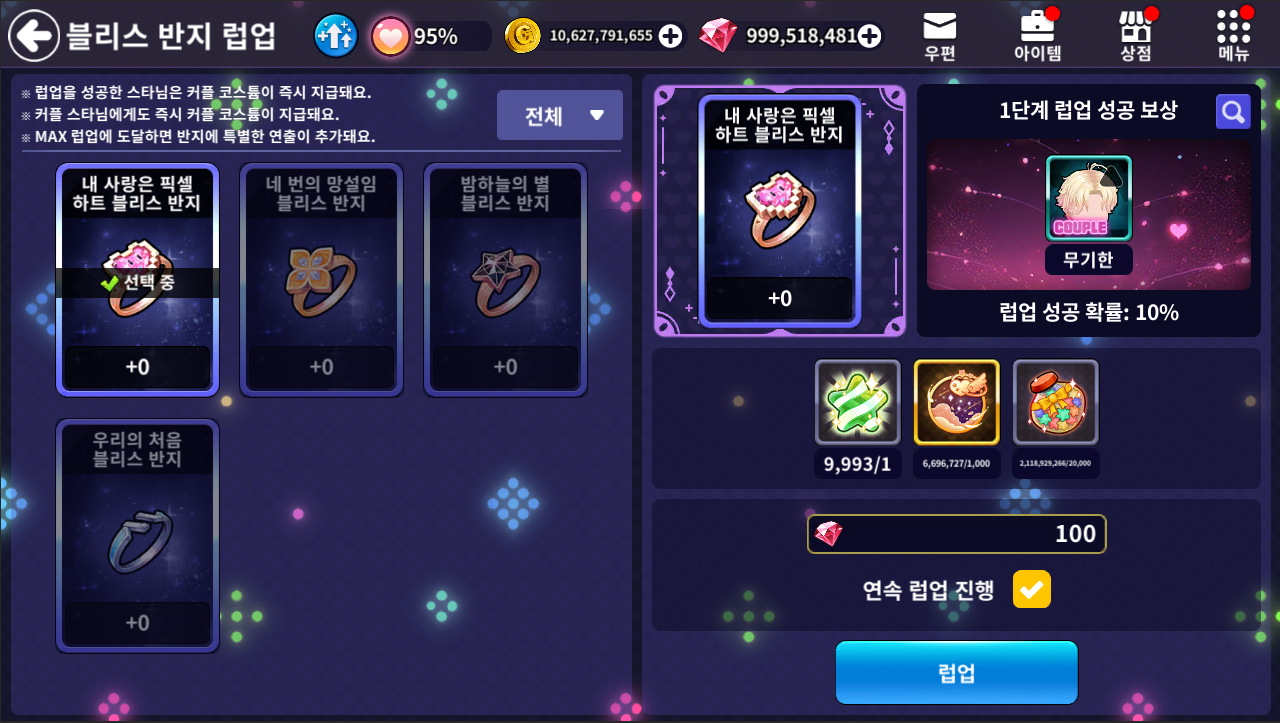
Task: Expand the 전체 filter dropdown
Action: (560, 115)
